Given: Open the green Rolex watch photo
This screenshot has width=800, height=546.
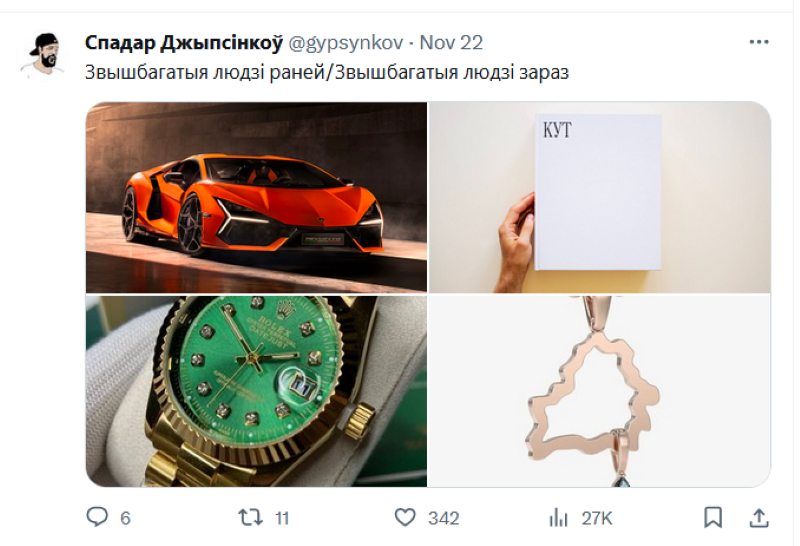Looking at the screenshot, I should [x=256, y=391].
